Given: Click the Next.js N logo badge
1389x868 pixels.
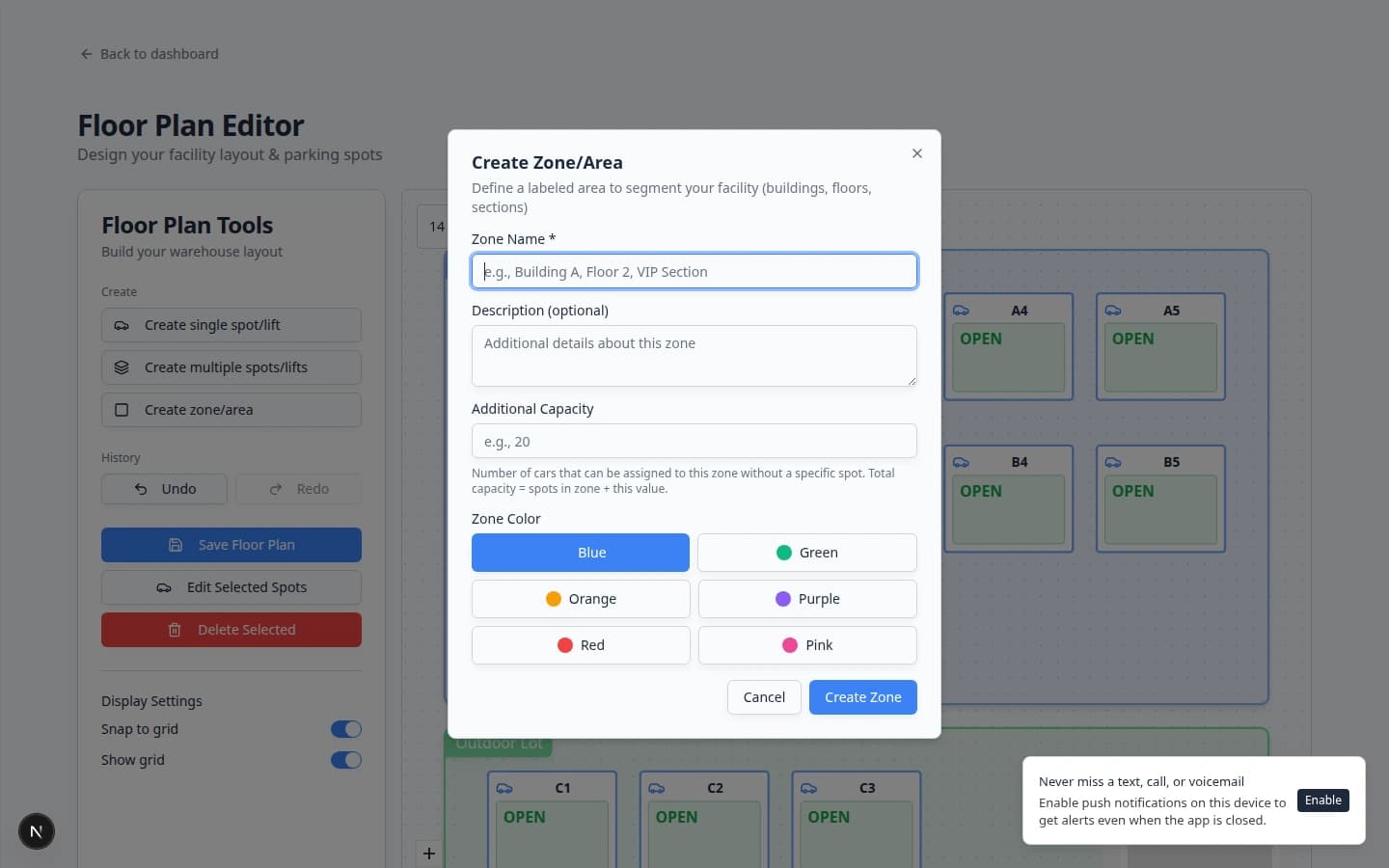Looking at the screenshot, I should point(37,831).
